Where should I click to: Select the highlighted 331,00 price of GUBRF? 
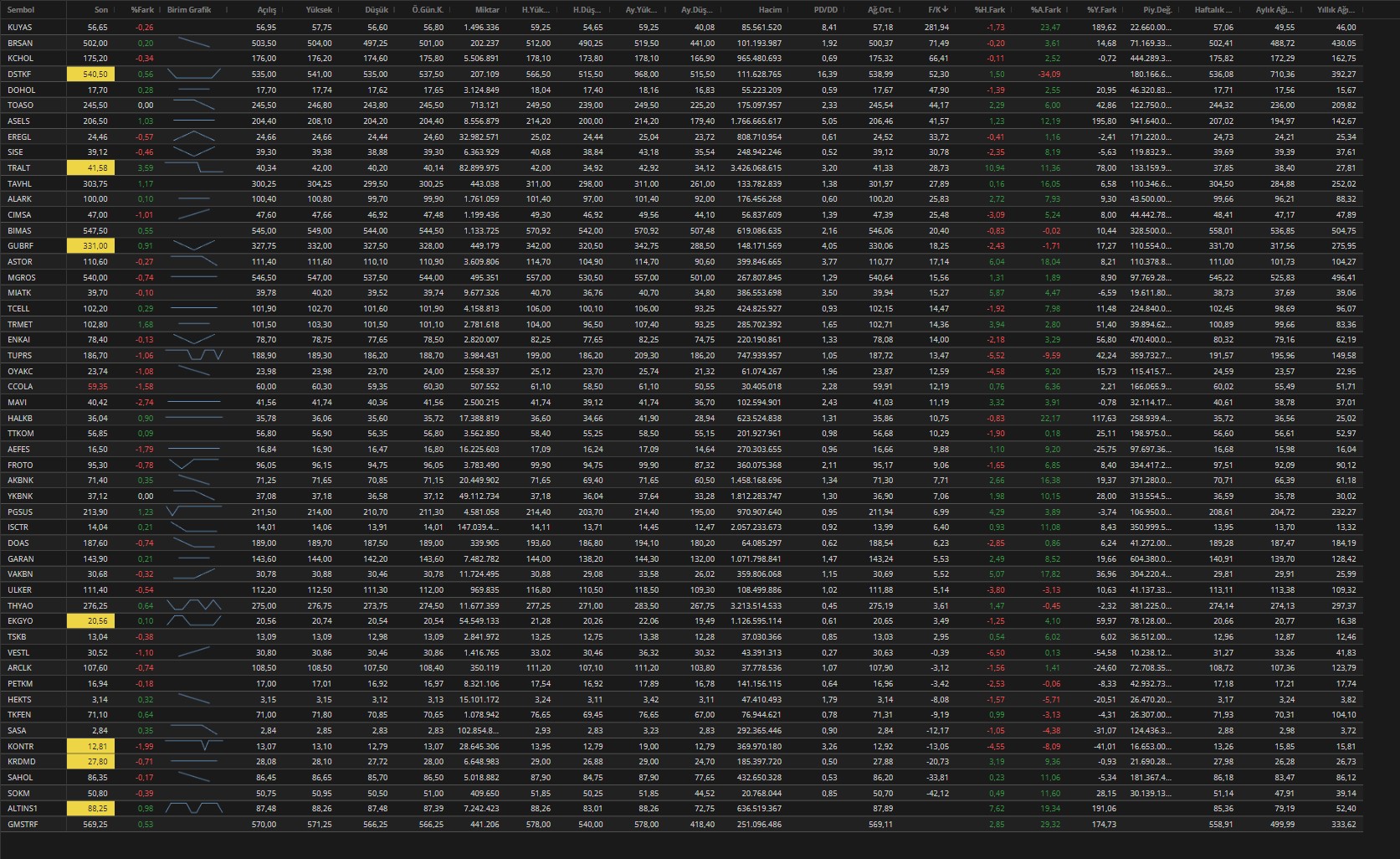[90, 245]
